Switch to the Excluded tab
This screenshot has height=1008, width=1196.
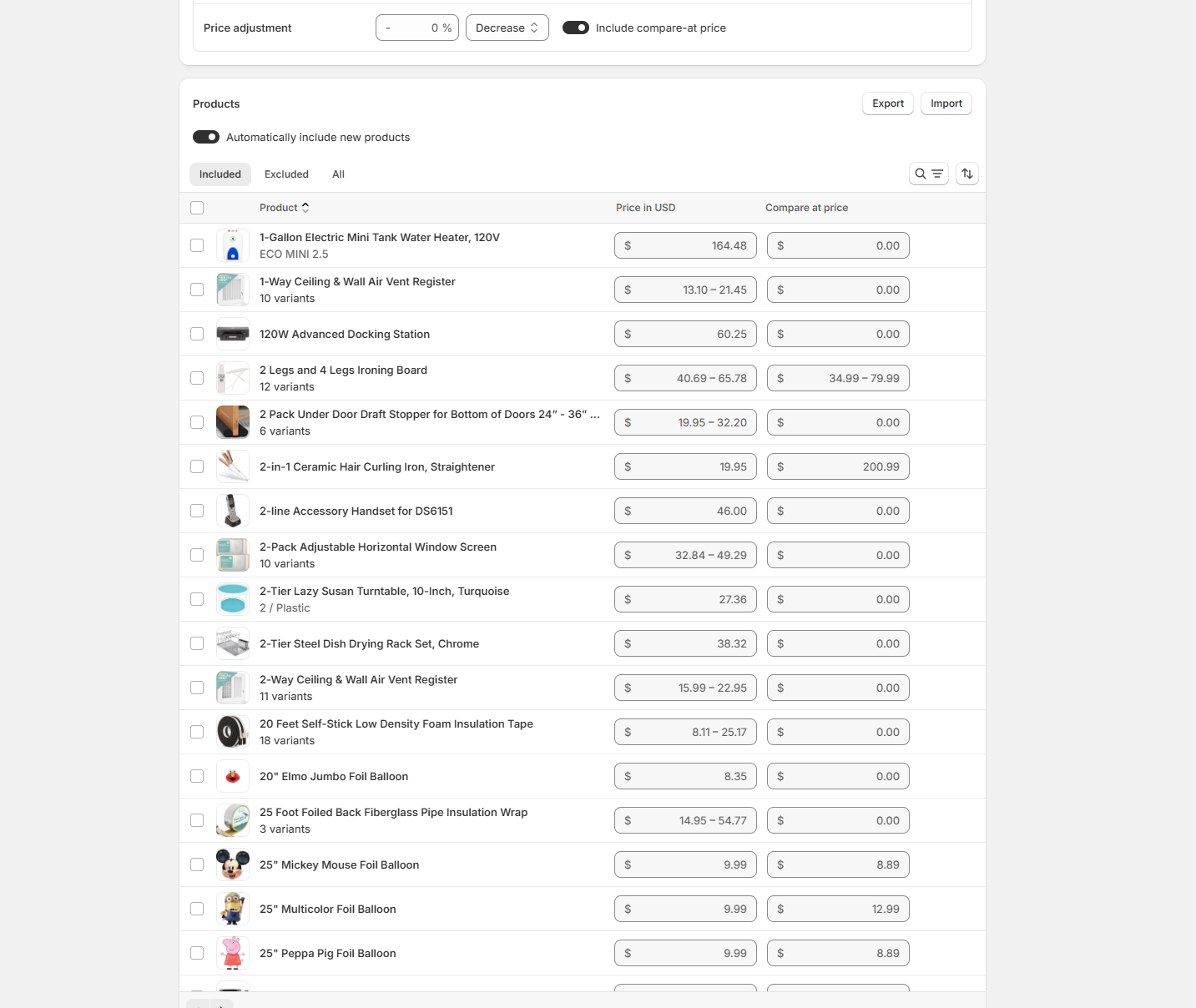click(x=286, y=174)
